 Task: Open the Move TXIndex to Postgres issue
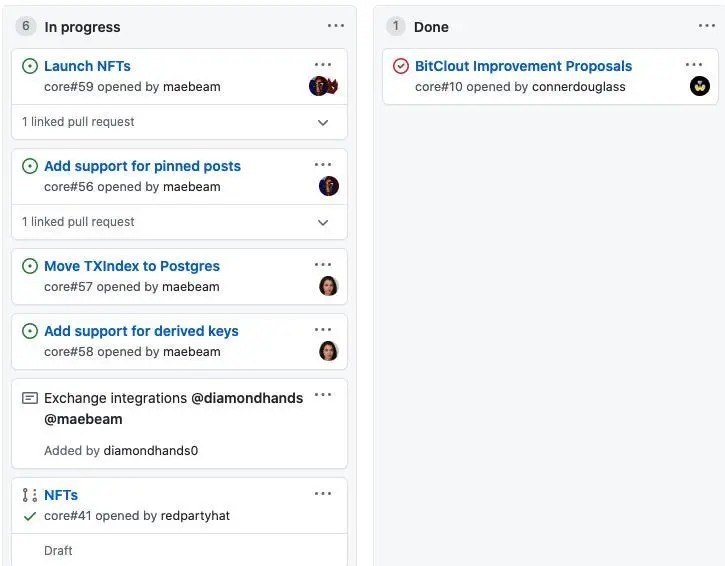coord(132,266)
